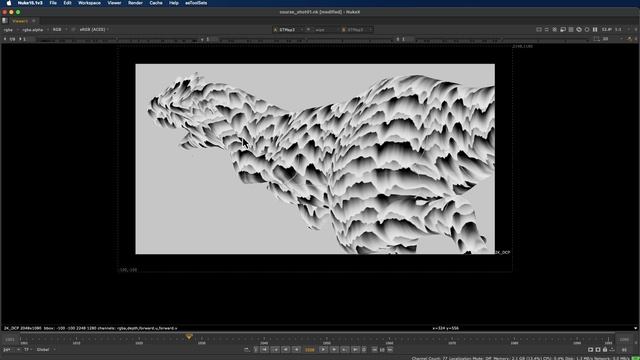The image size is (640, 360).
Task: Skip backward by frame increment
Action: pos(374,350)
